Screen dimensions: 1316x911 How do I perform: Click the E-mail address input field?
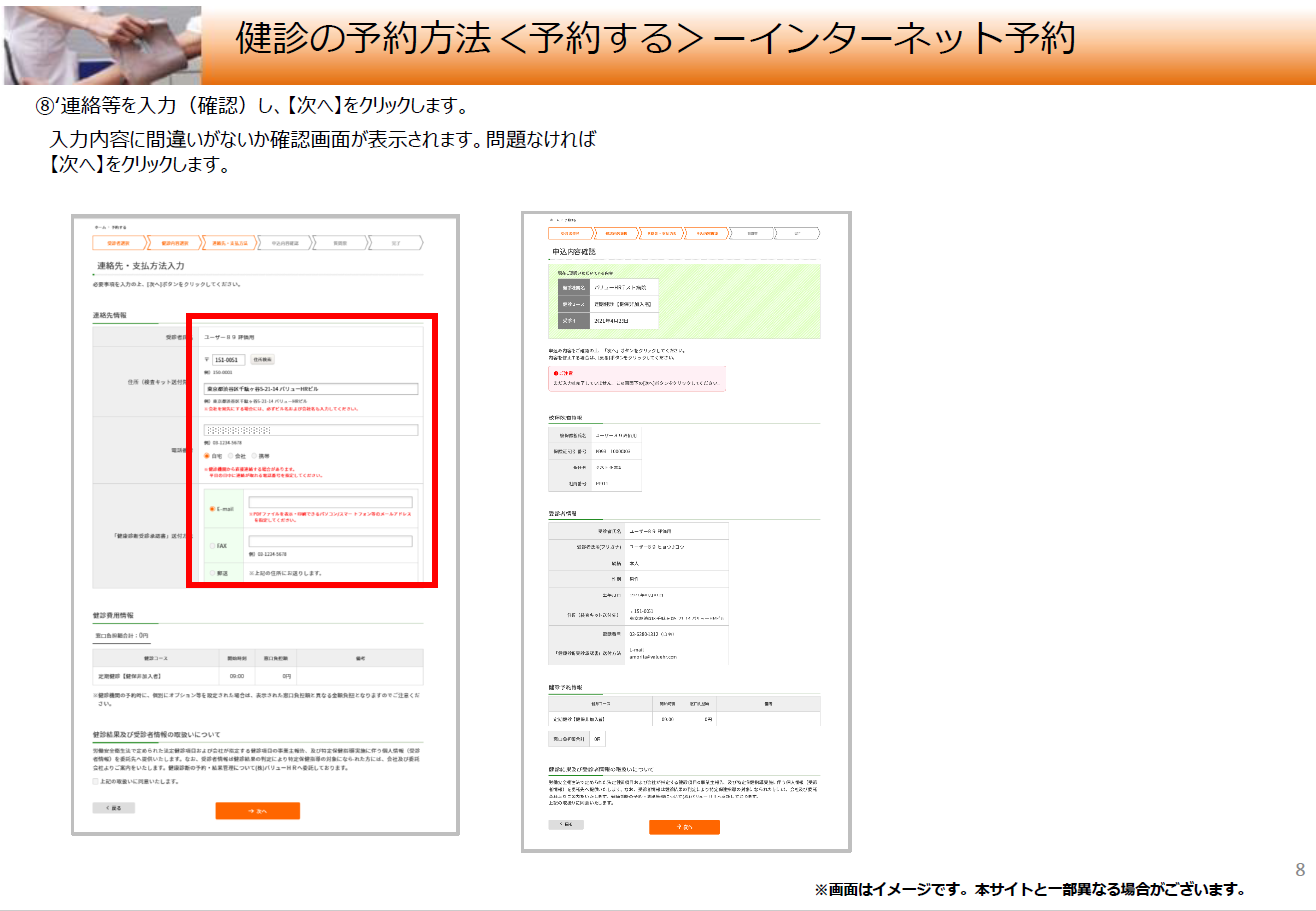point(330,502)
